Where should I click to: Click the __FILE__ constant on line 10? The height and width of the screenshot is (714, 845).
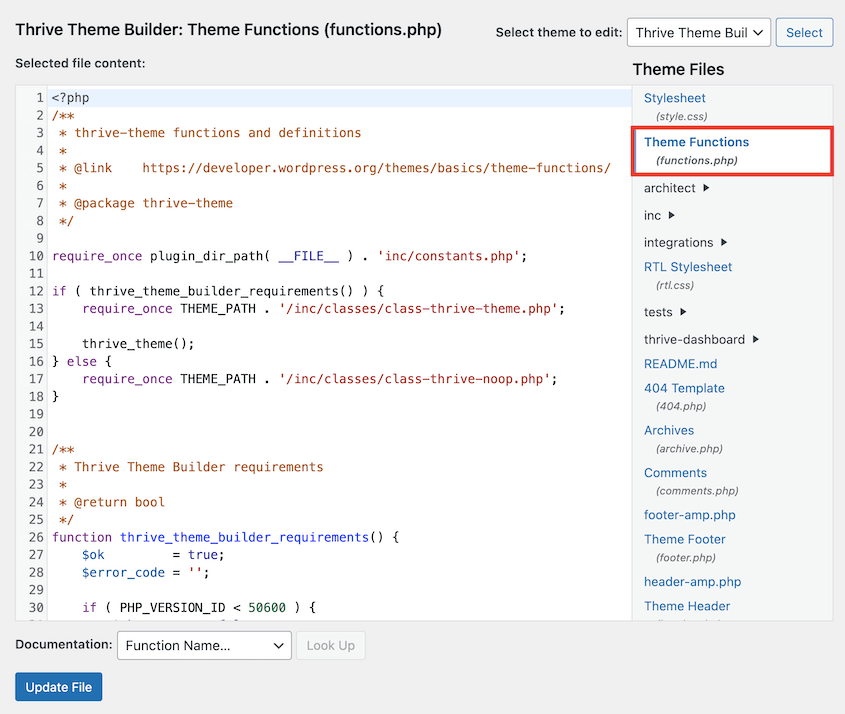[x=308, y=256]
